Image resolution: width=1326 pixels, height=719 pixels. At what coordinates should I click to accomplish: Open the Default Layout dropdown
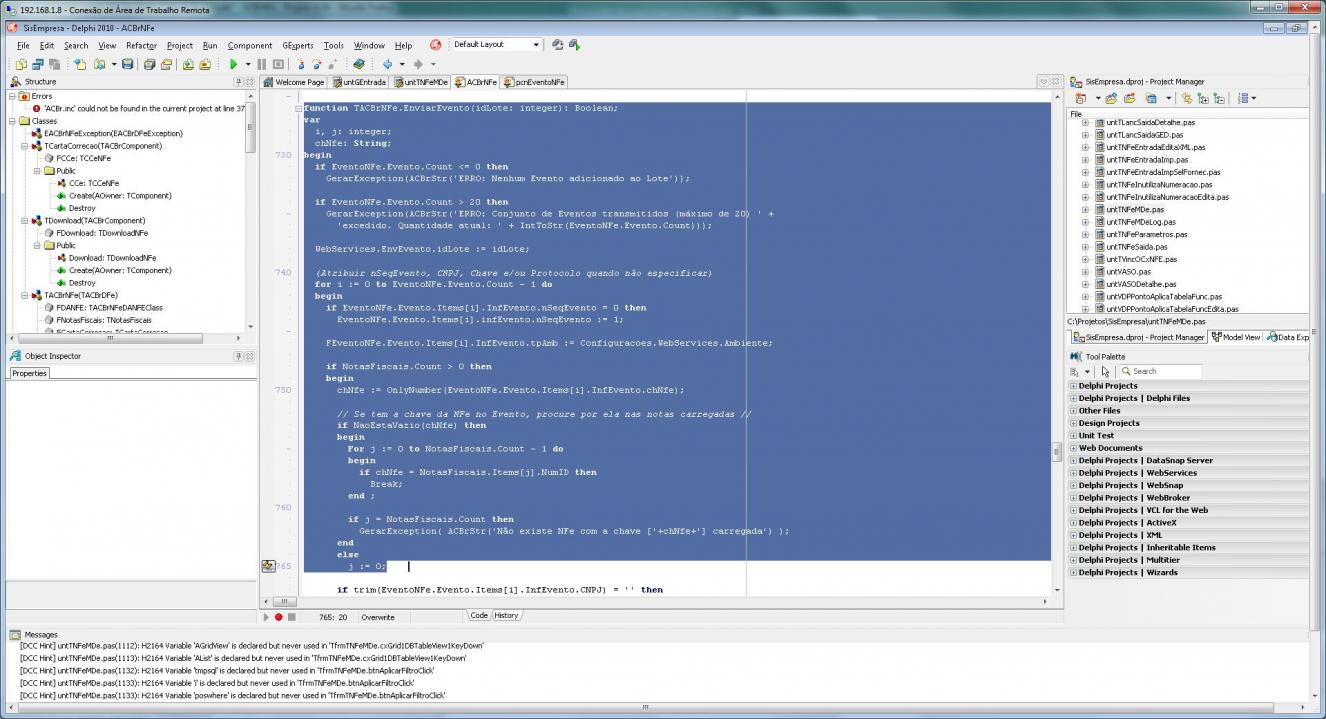tap(536, 45)
